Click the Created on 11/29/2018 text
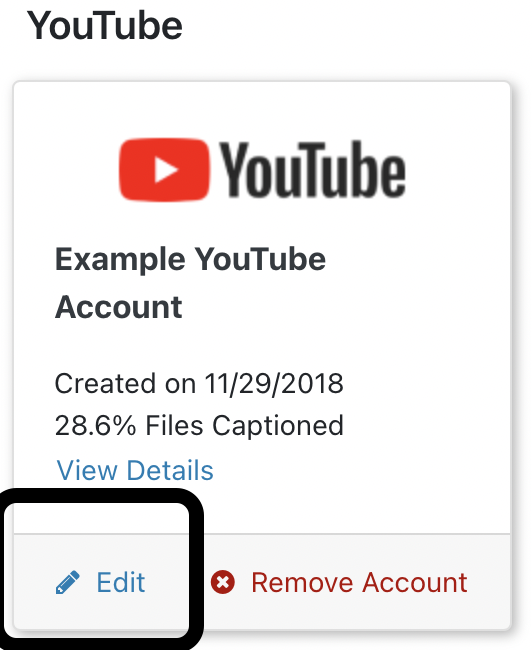This screenshot has height=650, width=532. (x=199, y=383)
